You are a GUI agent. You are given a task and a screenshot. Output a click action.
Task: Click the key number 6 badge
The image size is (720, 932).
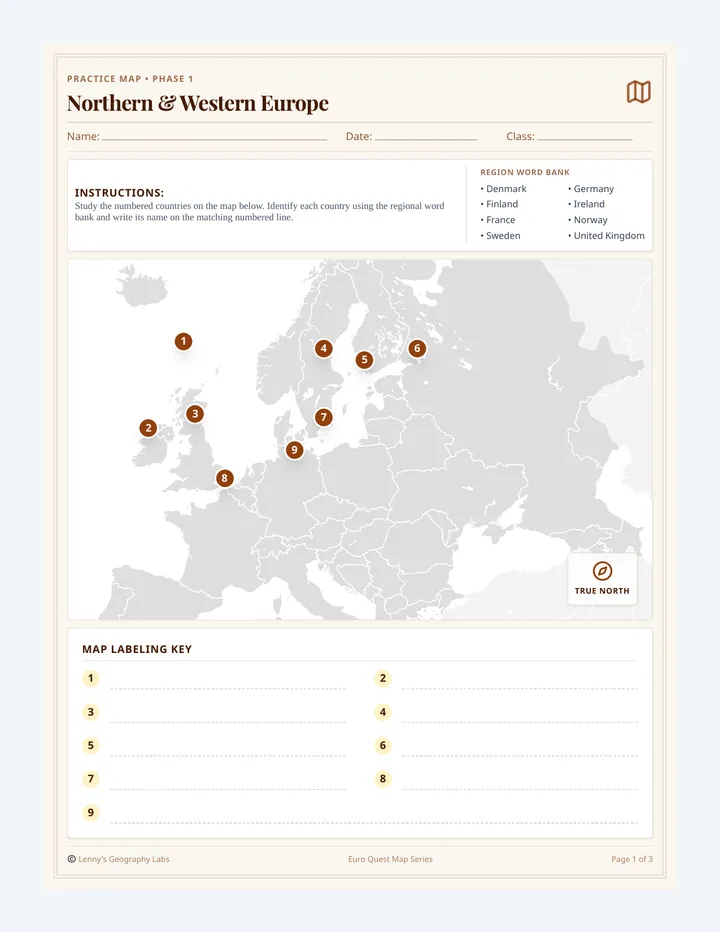383,745
